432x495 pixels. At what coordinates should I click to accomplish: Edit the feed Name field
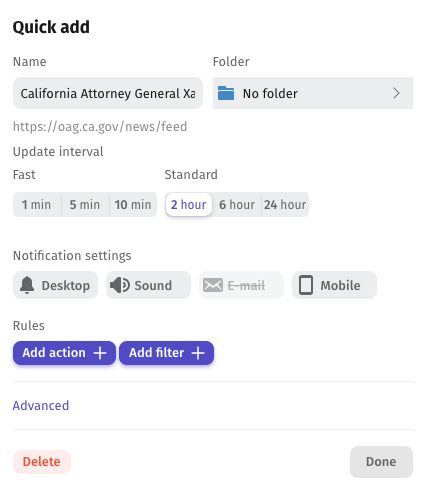pyautogui.click(x=108, y=93)
